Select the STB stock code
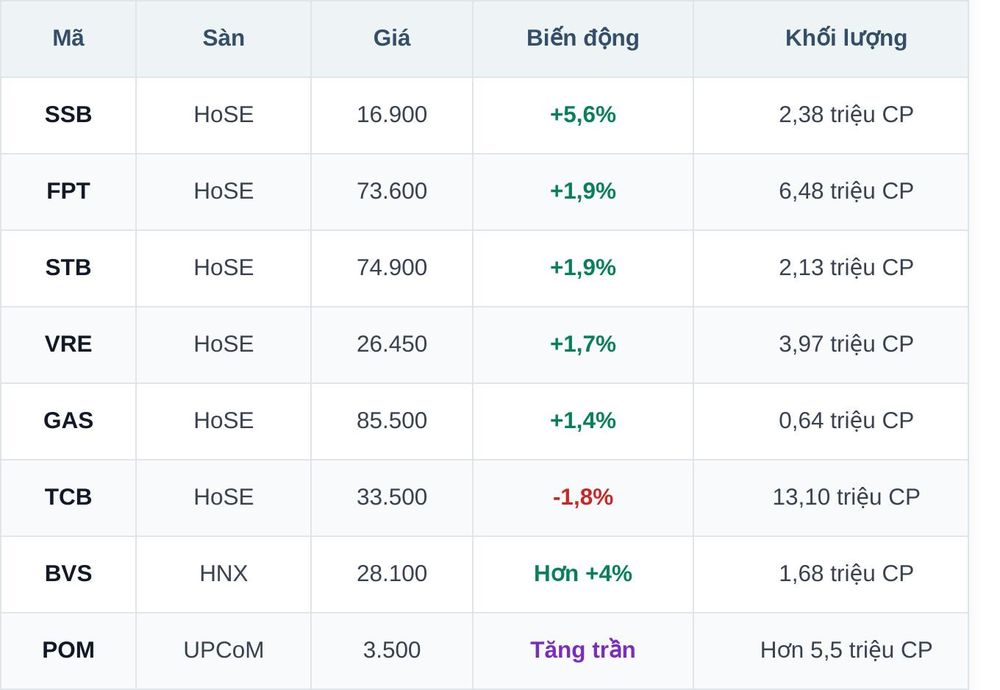 pos(68,268)
